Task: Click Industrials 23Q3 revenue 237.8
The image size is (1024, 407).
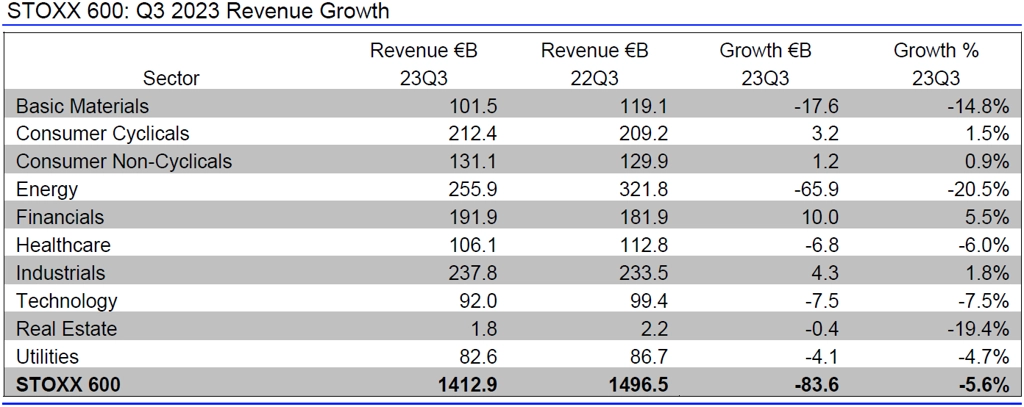Action: [472, 272]
